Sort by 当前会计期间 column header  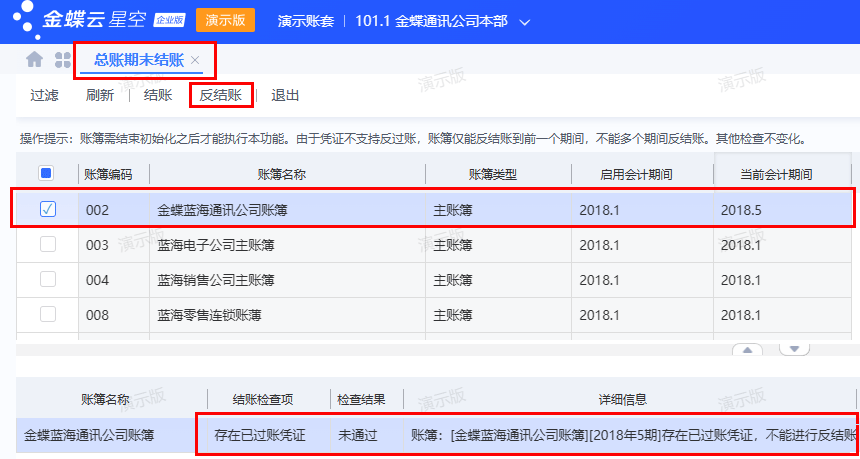coord(776,175)
